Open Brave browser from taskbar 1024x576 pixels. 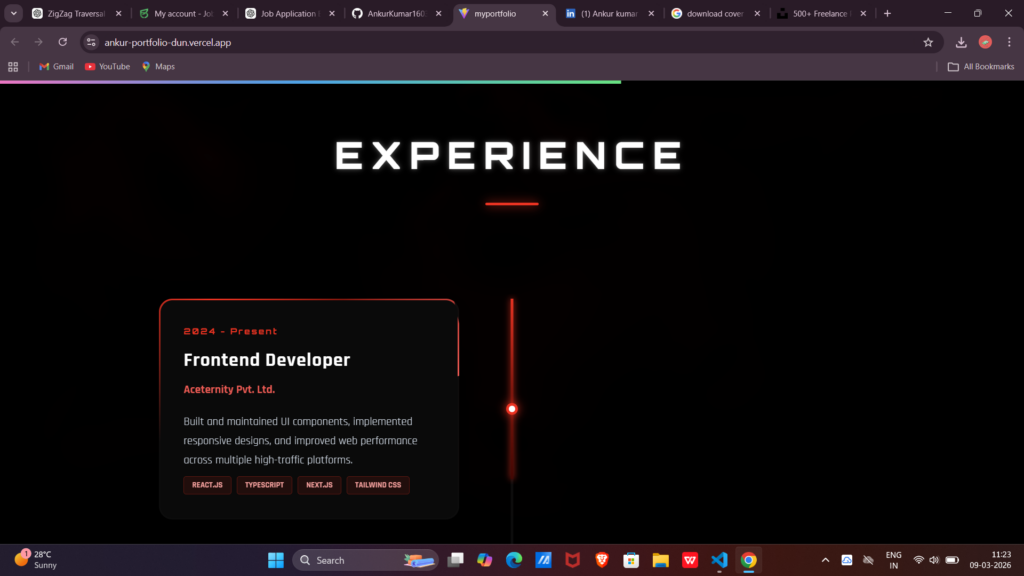(x=602, y=560)
